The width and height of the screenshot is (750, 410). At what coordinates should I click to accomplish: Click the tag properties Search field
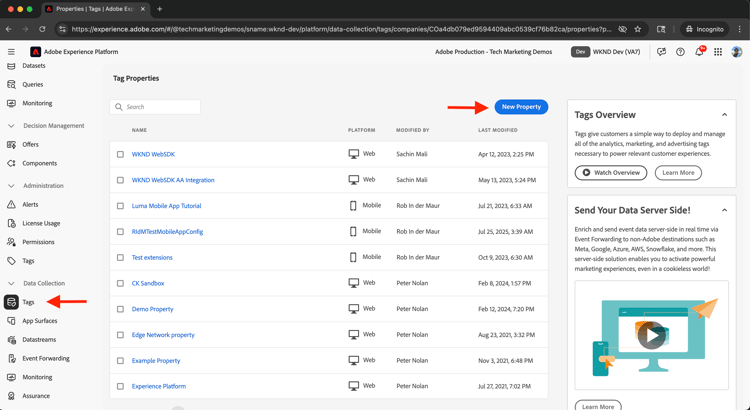coord(156,107)
